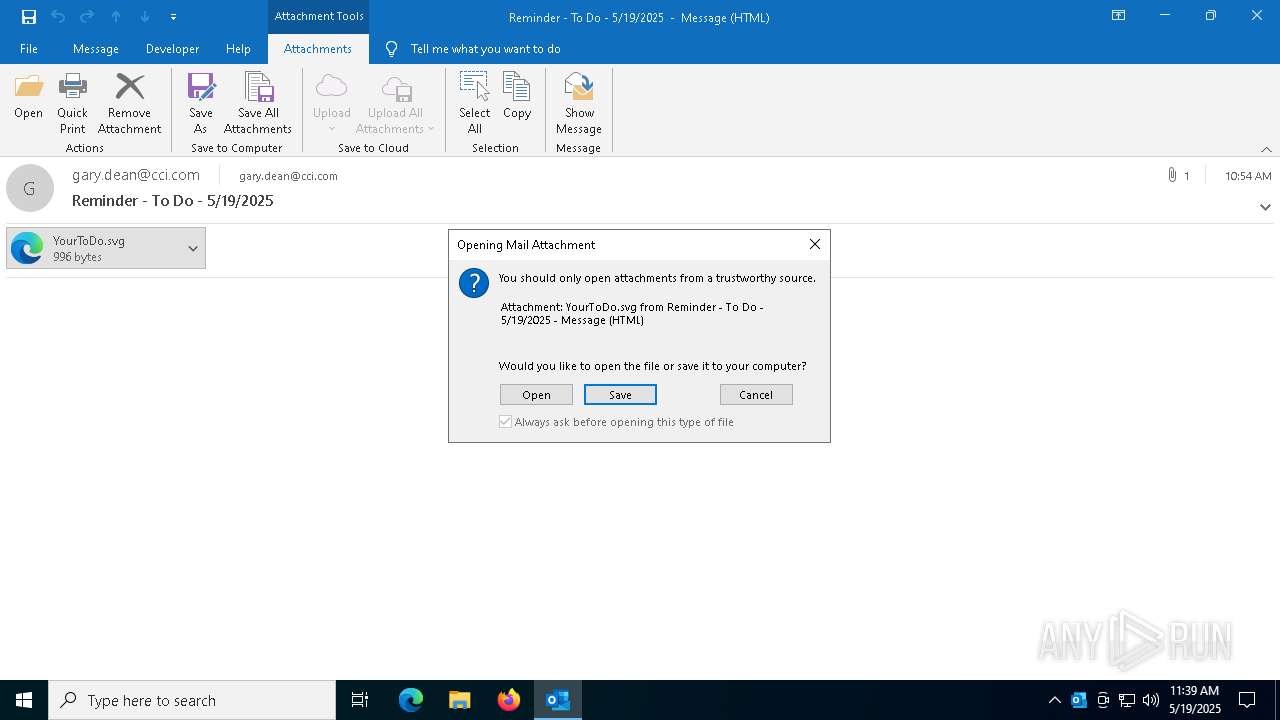This screenshot has height=720, width=1280.
Task: Open the File menu
Action: point(29,49)
